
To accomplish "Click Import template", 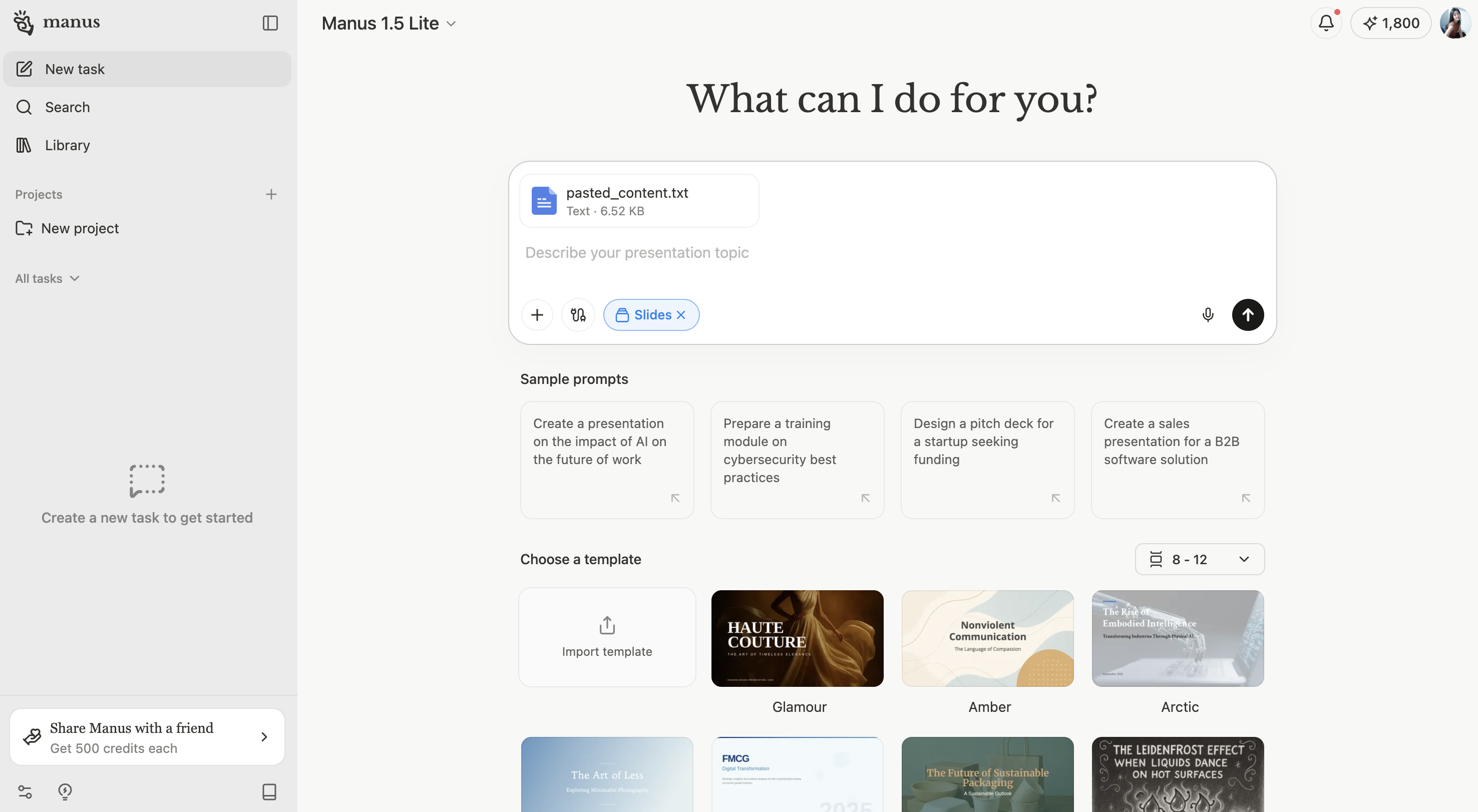I will (x=607, y=637).
